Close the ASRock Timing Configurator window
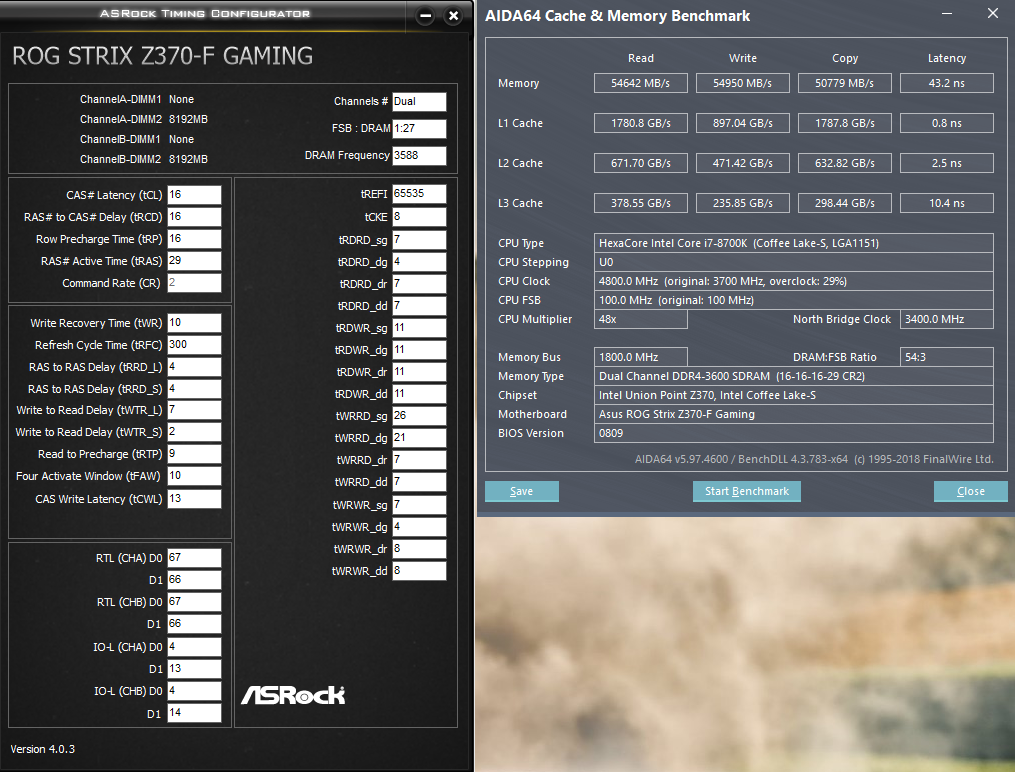The height and width of the screenshot is (772, 1015). click(454, 16)
